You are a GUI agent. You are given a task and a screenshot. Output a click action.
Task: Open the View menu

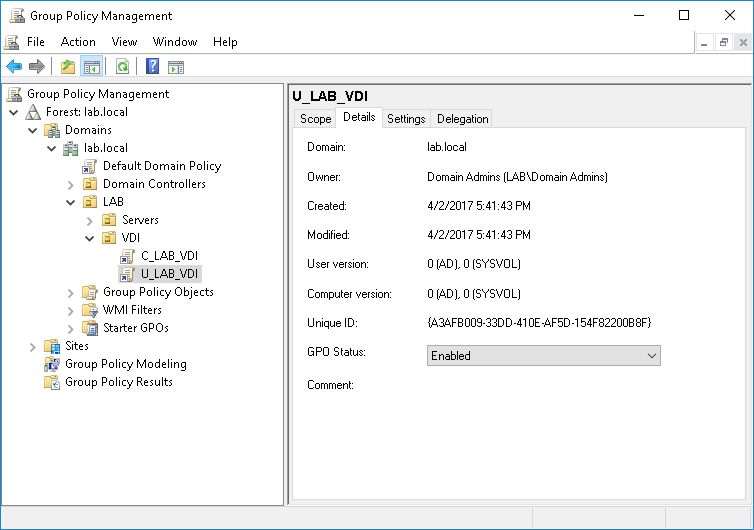coord(125,42)
